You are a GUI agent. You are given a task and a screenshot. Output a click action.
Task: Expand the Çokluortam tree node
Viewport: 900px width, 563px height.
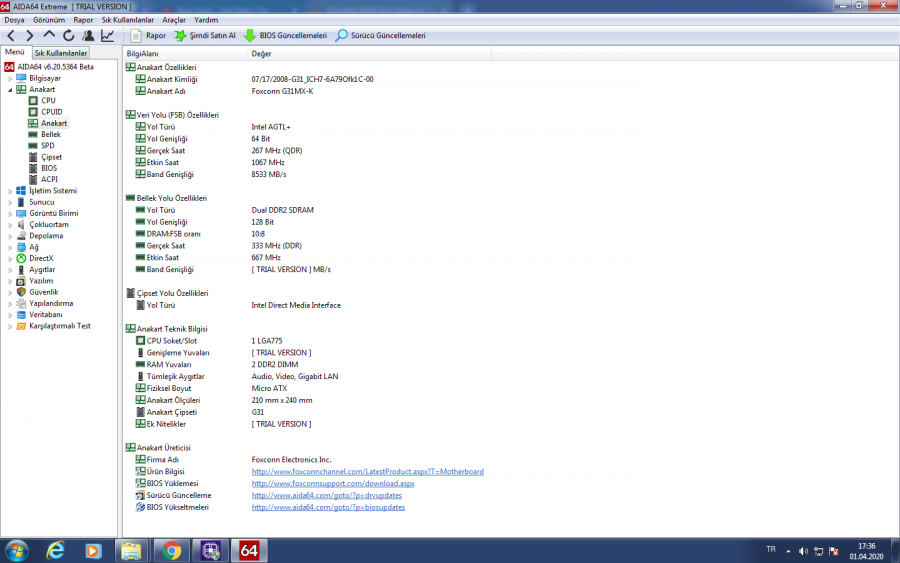point(10,225)
